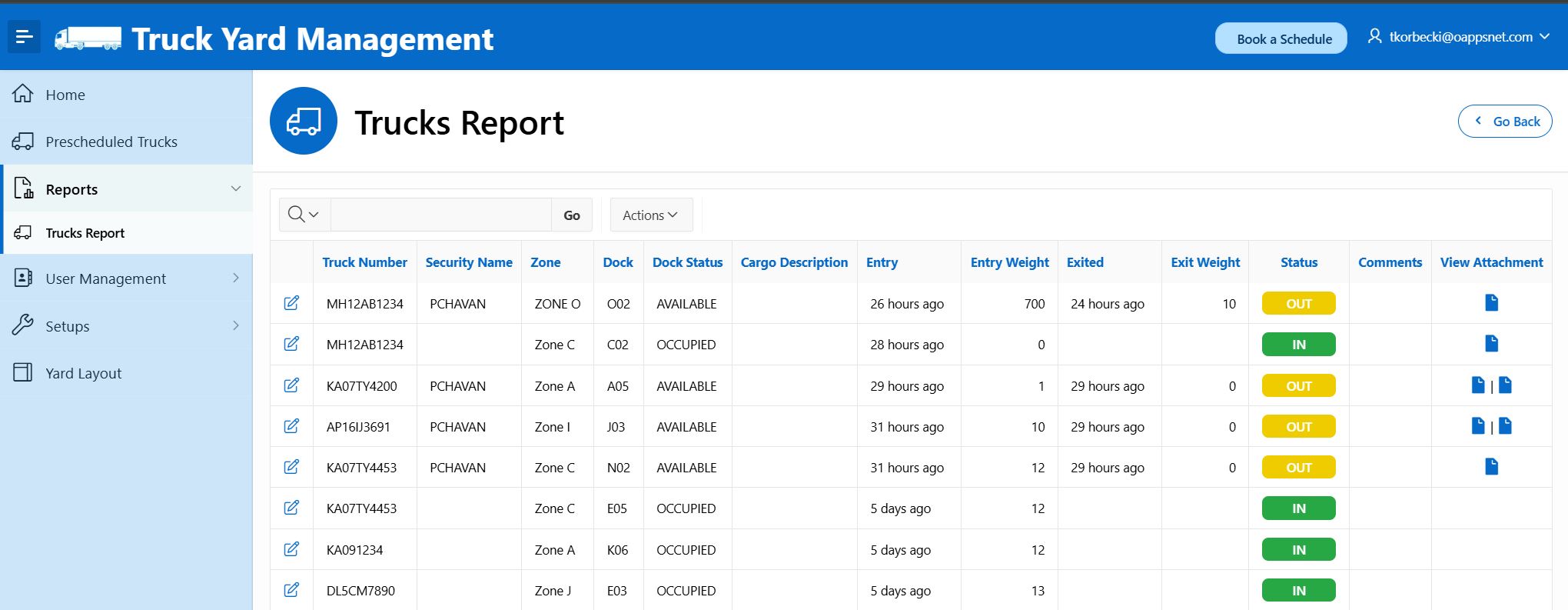Open attachment file icon for Zone O row
Viewport: 1568px width, 610px height.
(1491, 303)
